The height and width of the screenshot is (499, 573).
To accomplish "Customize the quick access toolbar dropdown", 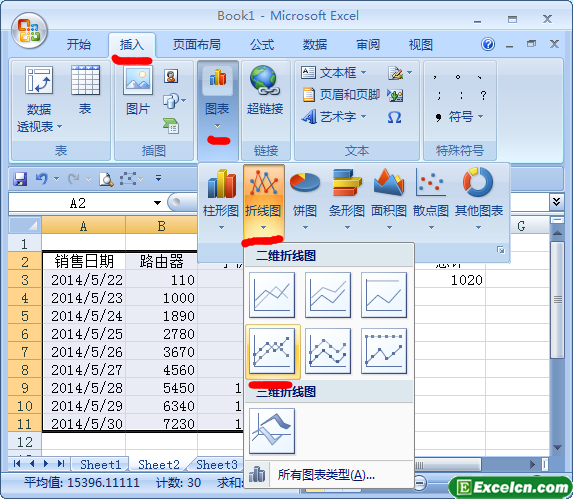I will pyautogui.click(x=158, y=178).
